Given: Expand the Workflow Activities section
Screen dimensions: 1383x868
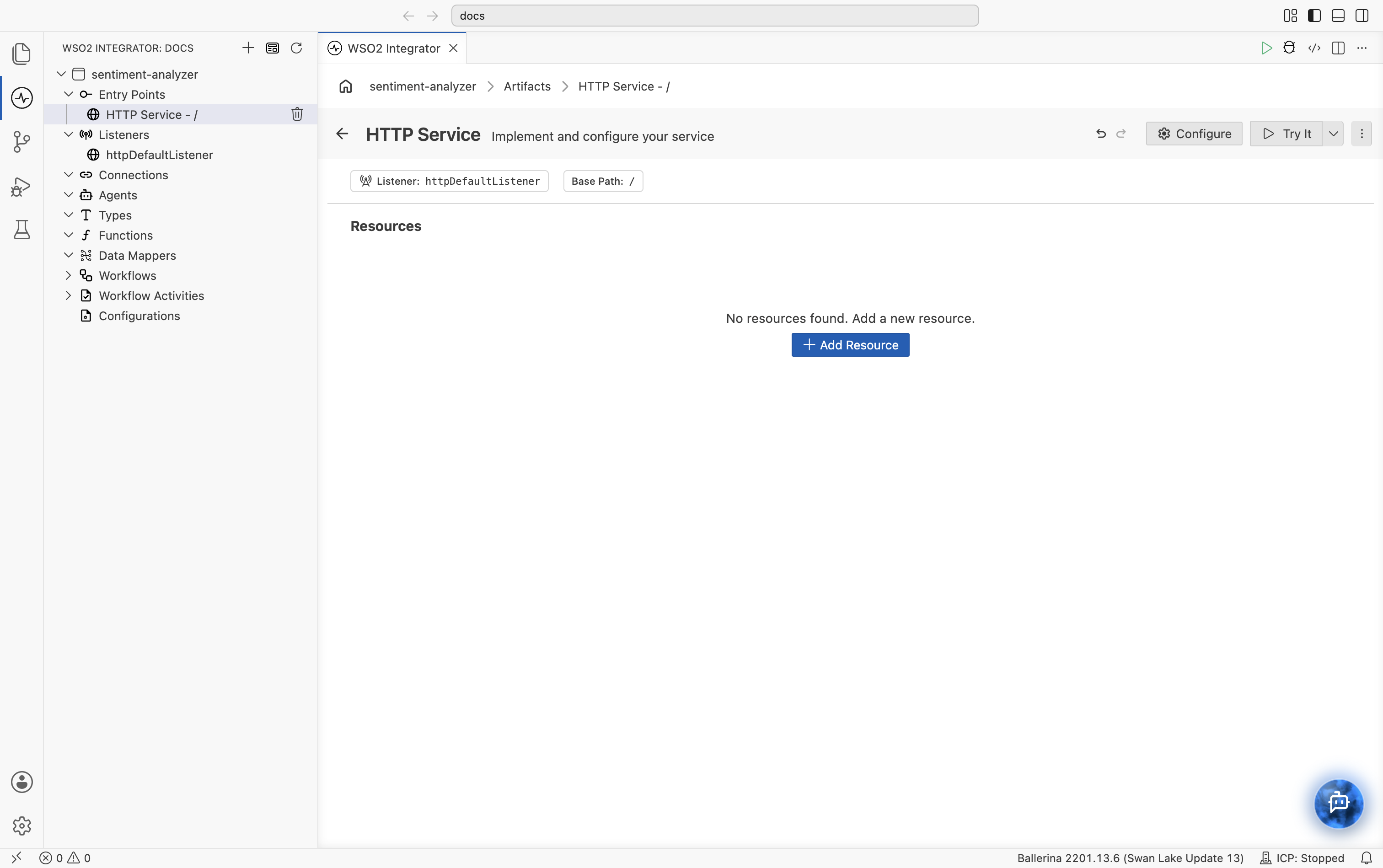Looking at the screenshot, I should [x=68, y=295].
